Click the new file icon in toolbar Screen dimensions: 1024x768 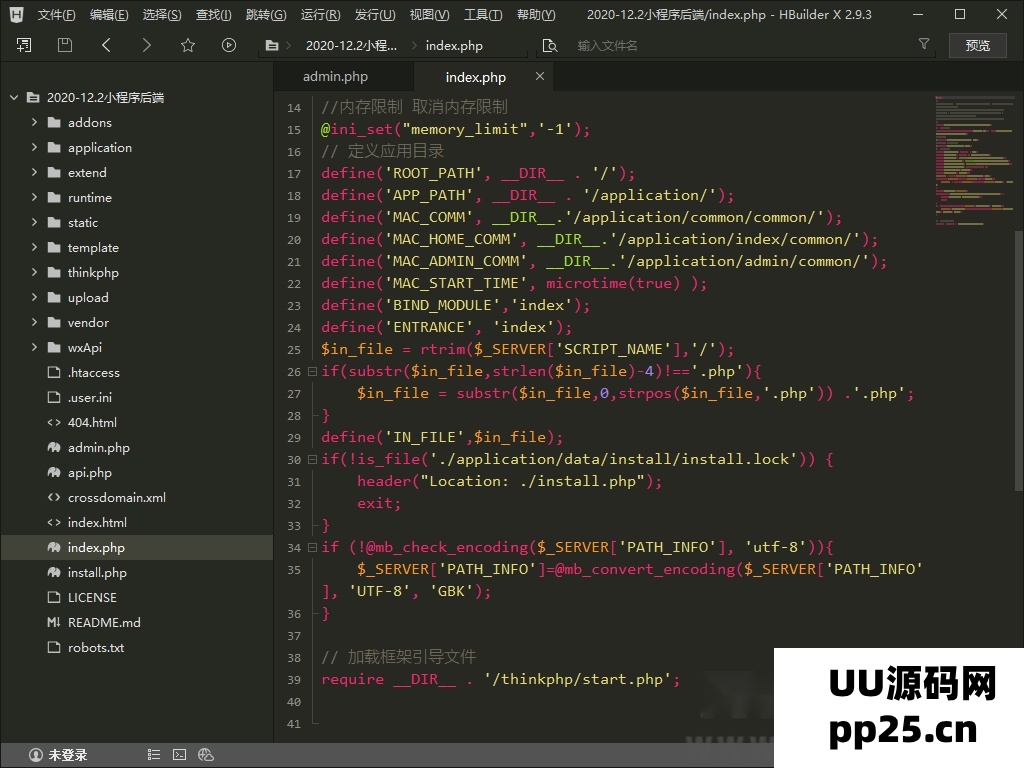(x=24, y=45)
